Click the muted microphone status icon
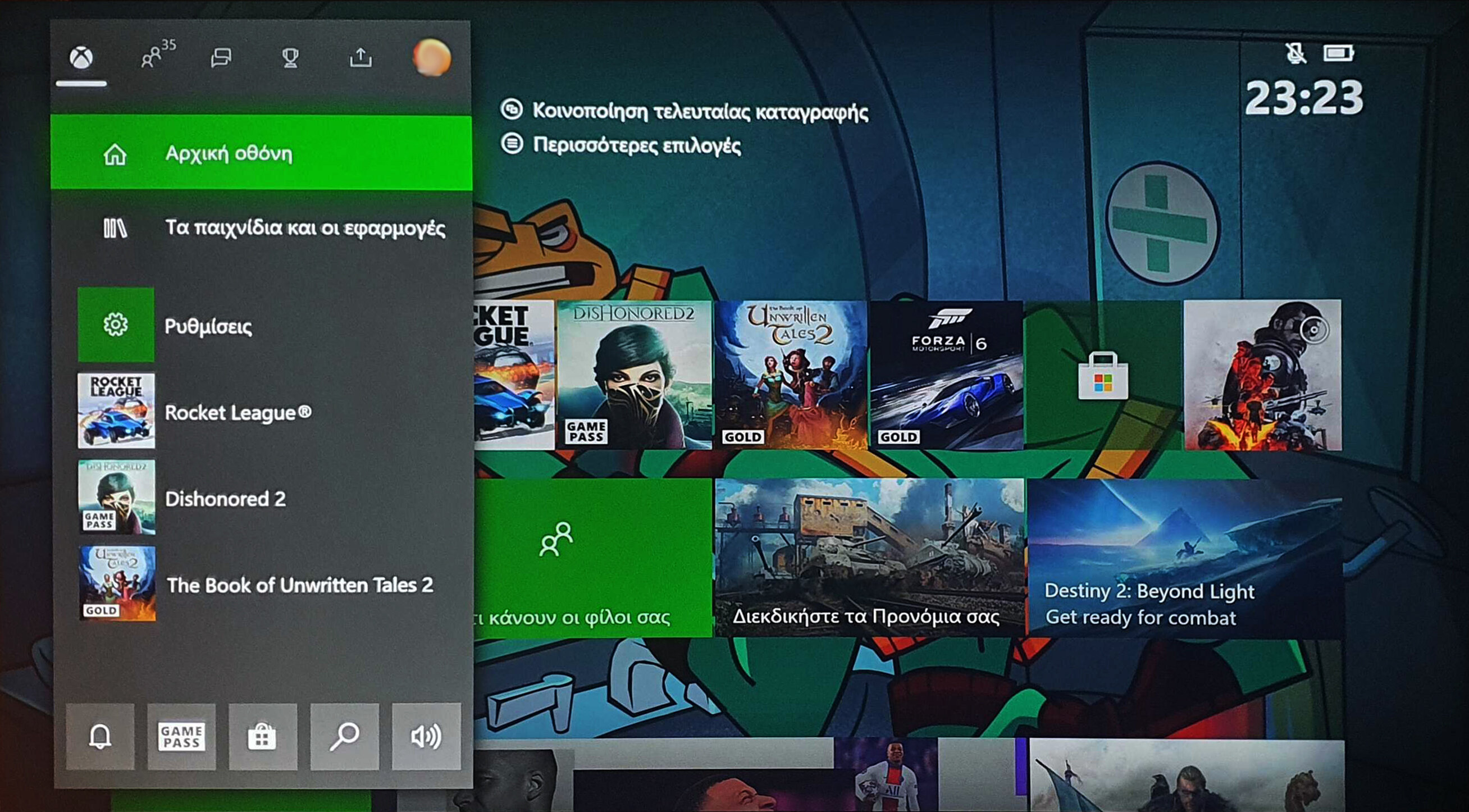Image resolution: width=1469 pixels, height=812 pixels. pyautogui.click(x=1295, y=53)
